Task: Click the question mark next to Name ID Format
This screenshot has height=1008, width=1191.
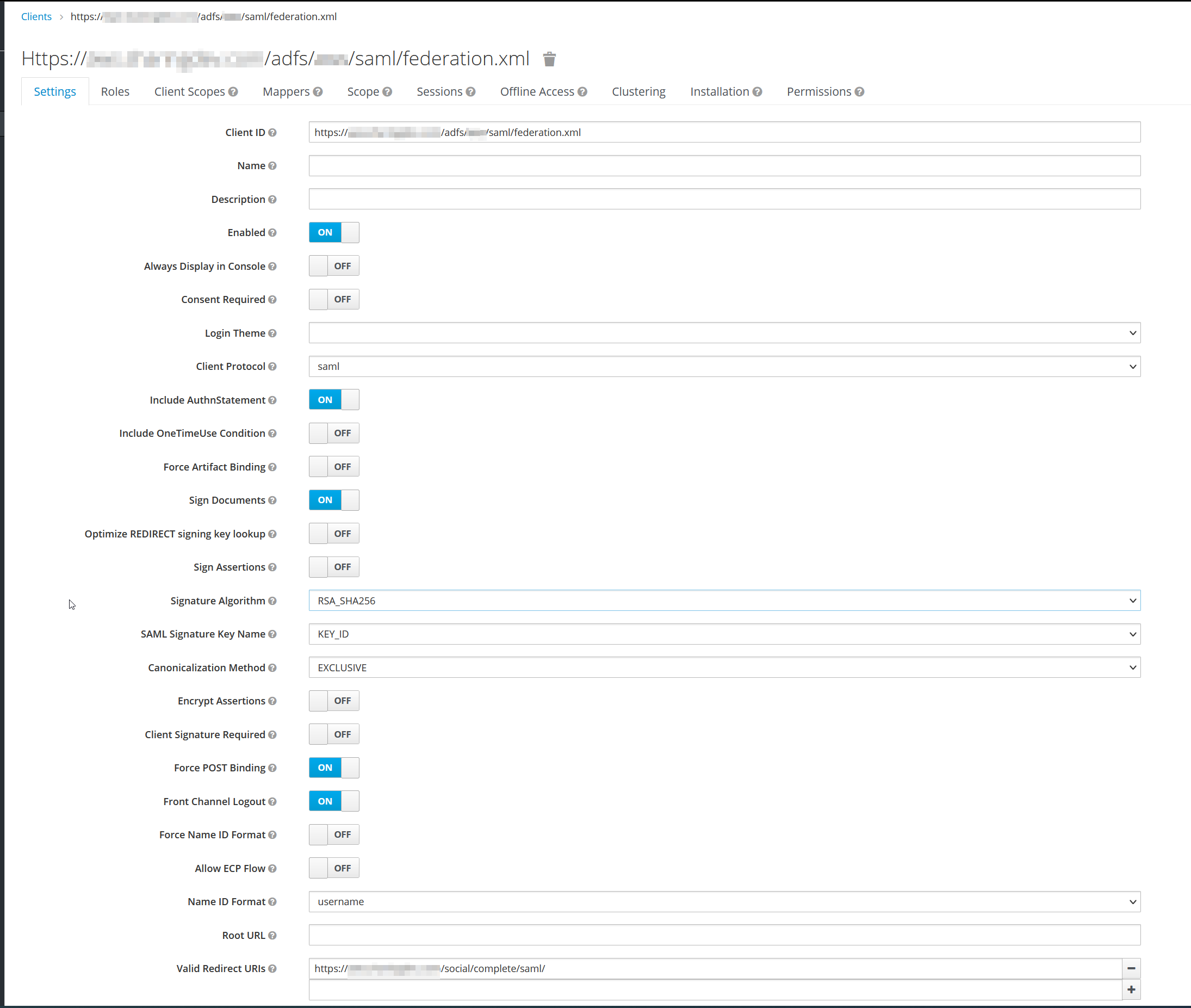Action: coord(272,902)
